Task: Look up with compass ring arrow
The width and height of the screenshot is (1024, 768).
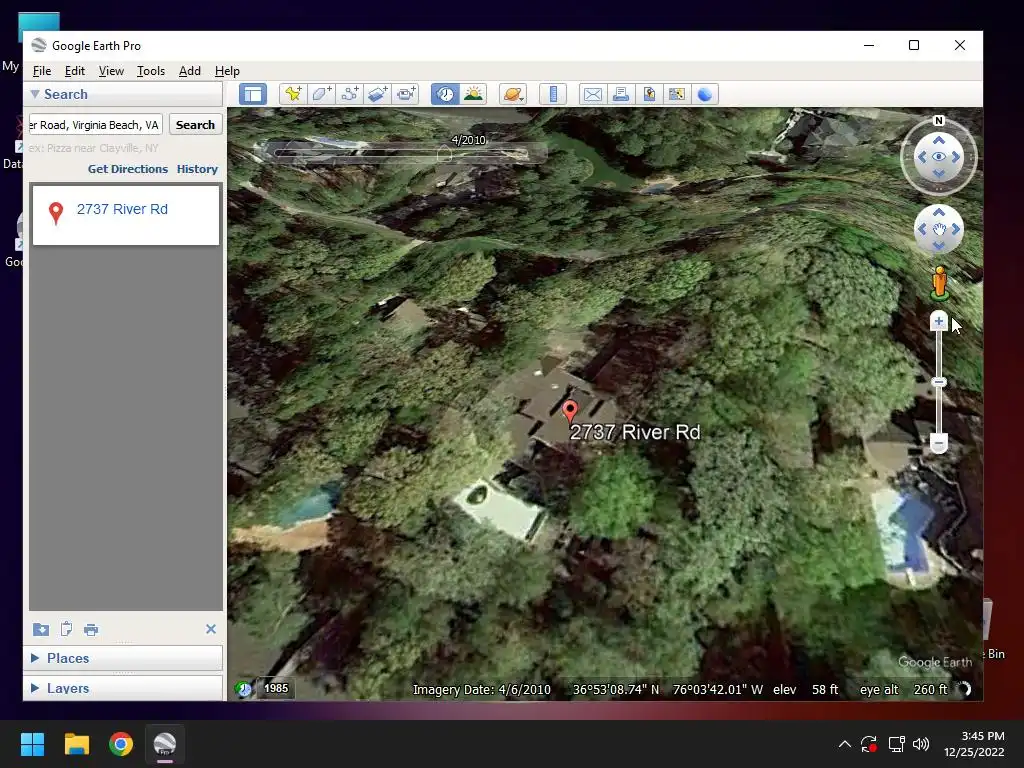Action: pyautogui.click(x=938, y=140)
